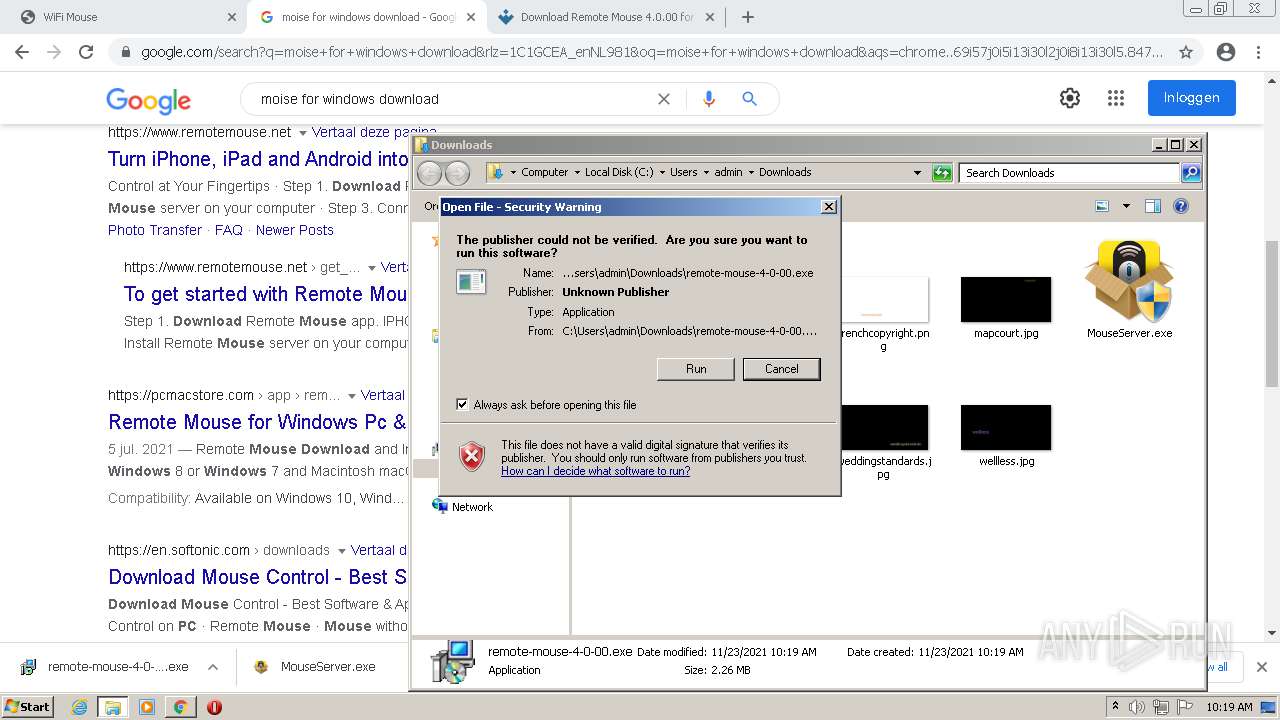Click Windows Explorer folder taskbar icon
Image resolution: width=1280 pixels, height=720 pixels.
113,707
